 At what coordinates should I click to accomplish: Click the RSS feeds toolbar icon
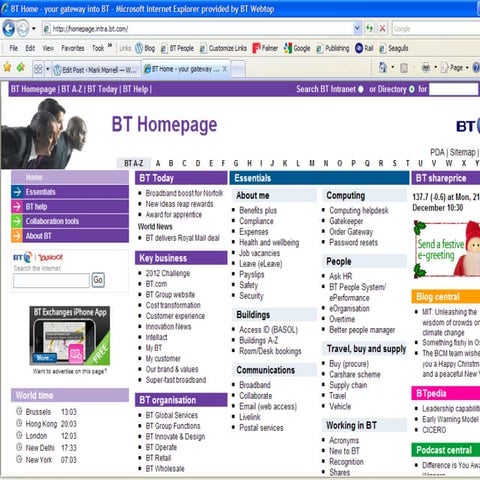point(404,68)
